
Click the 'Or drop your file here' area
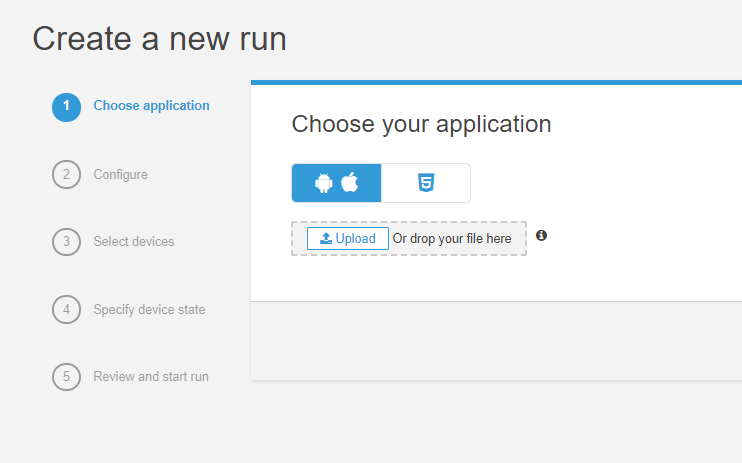[452, 239]
